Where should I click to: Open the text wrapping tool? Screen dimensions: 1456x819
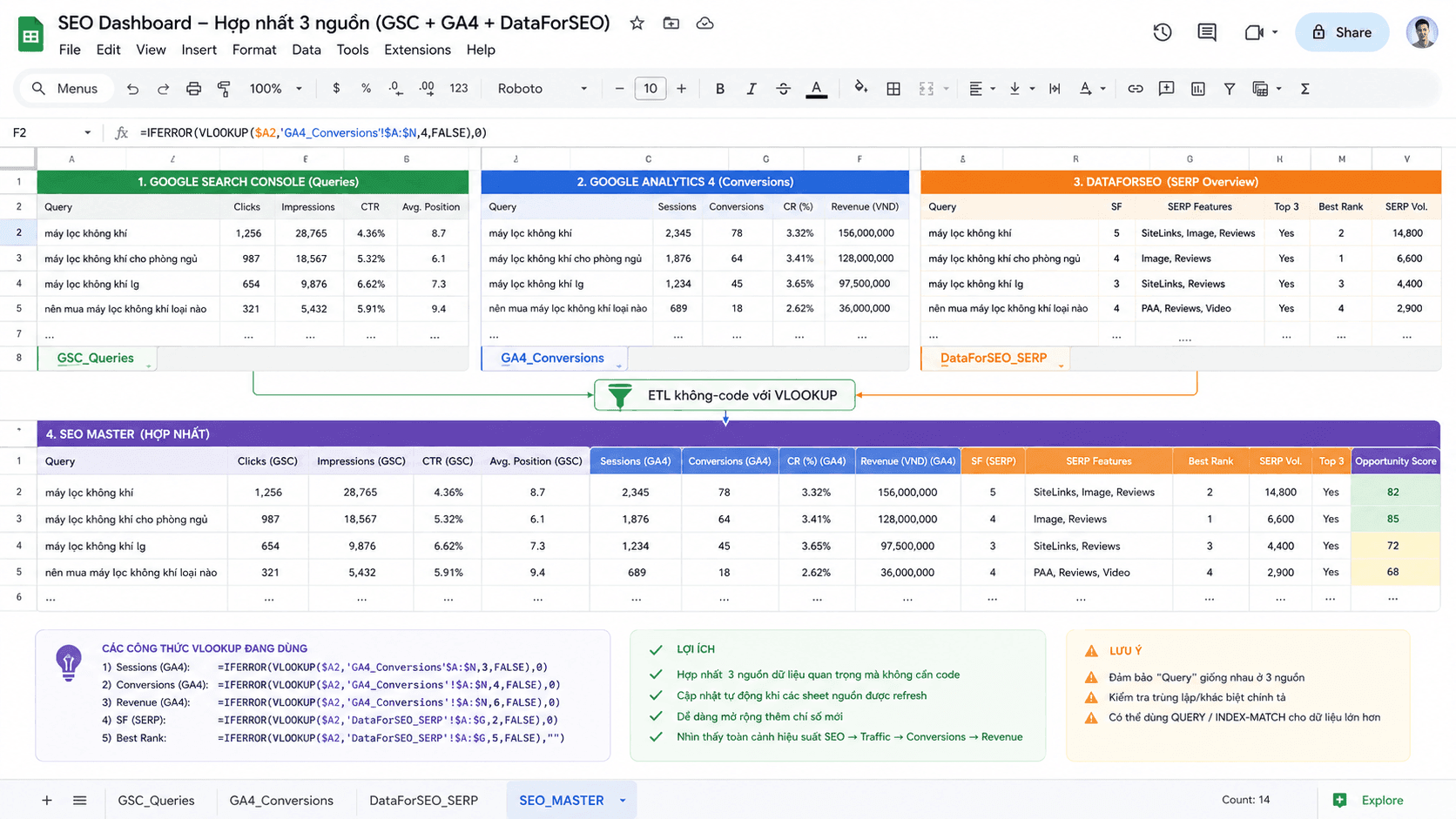point(1055,89)
